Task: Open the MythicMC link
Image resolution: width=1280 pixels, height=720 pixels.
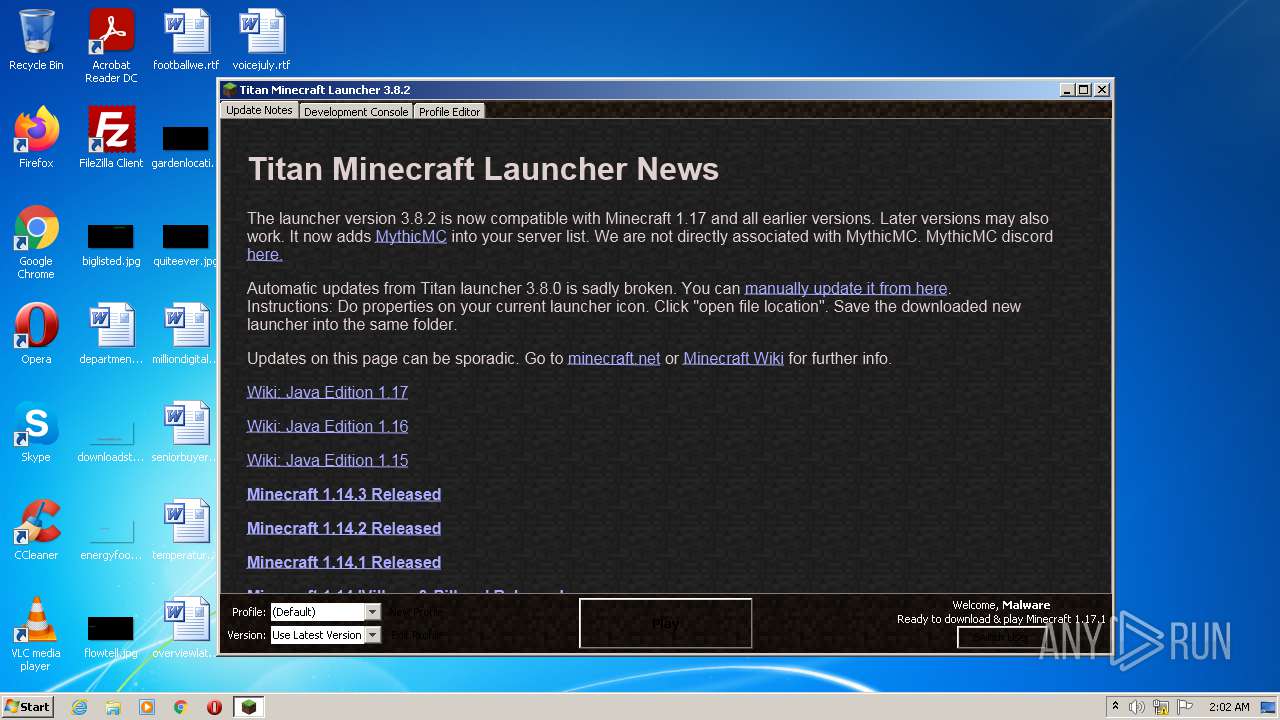Action: coord(411,236)
